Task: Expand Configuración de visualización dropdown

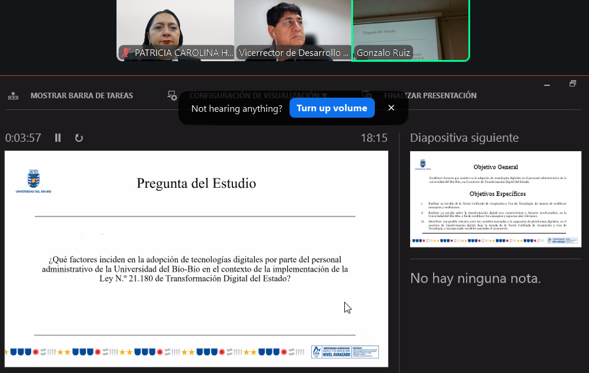Action: click(258, 95)
